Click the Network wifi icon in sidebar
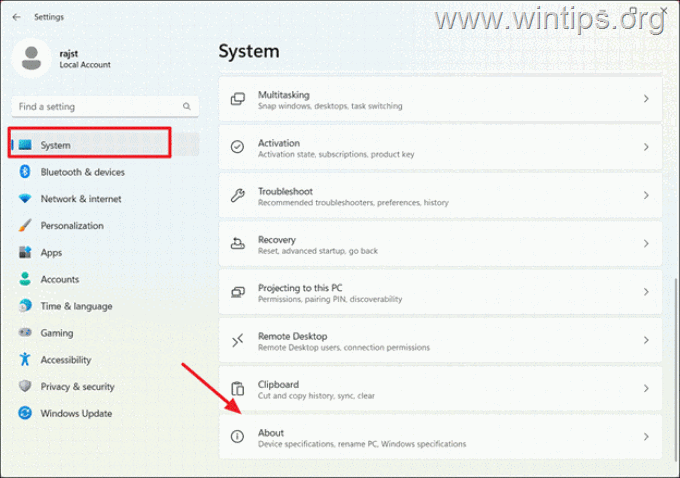 pos(25,199)
